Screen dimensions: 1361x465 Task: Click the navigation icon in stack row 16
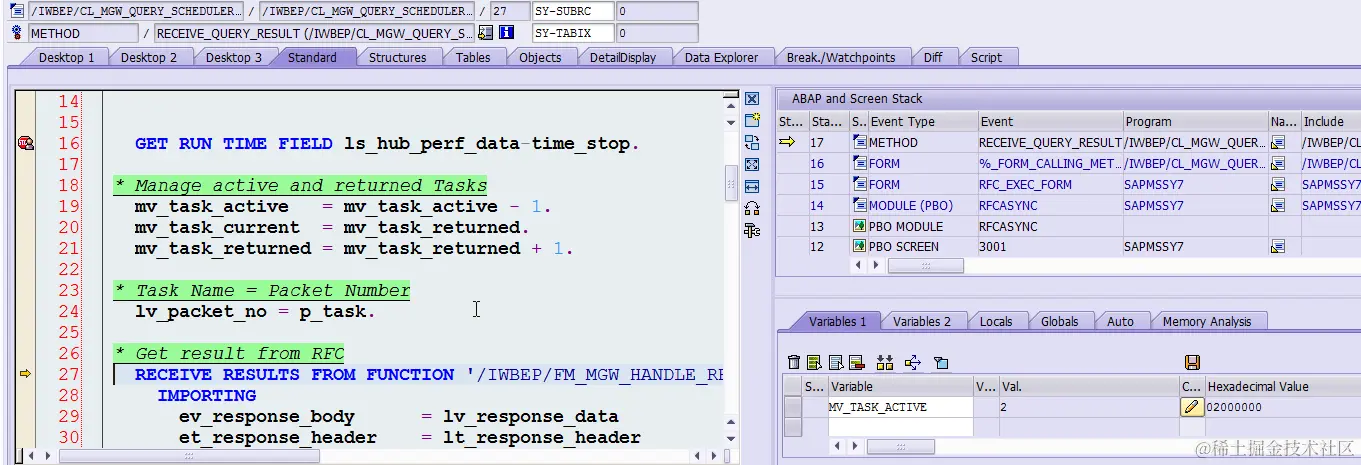click(x=1277, y=164)
